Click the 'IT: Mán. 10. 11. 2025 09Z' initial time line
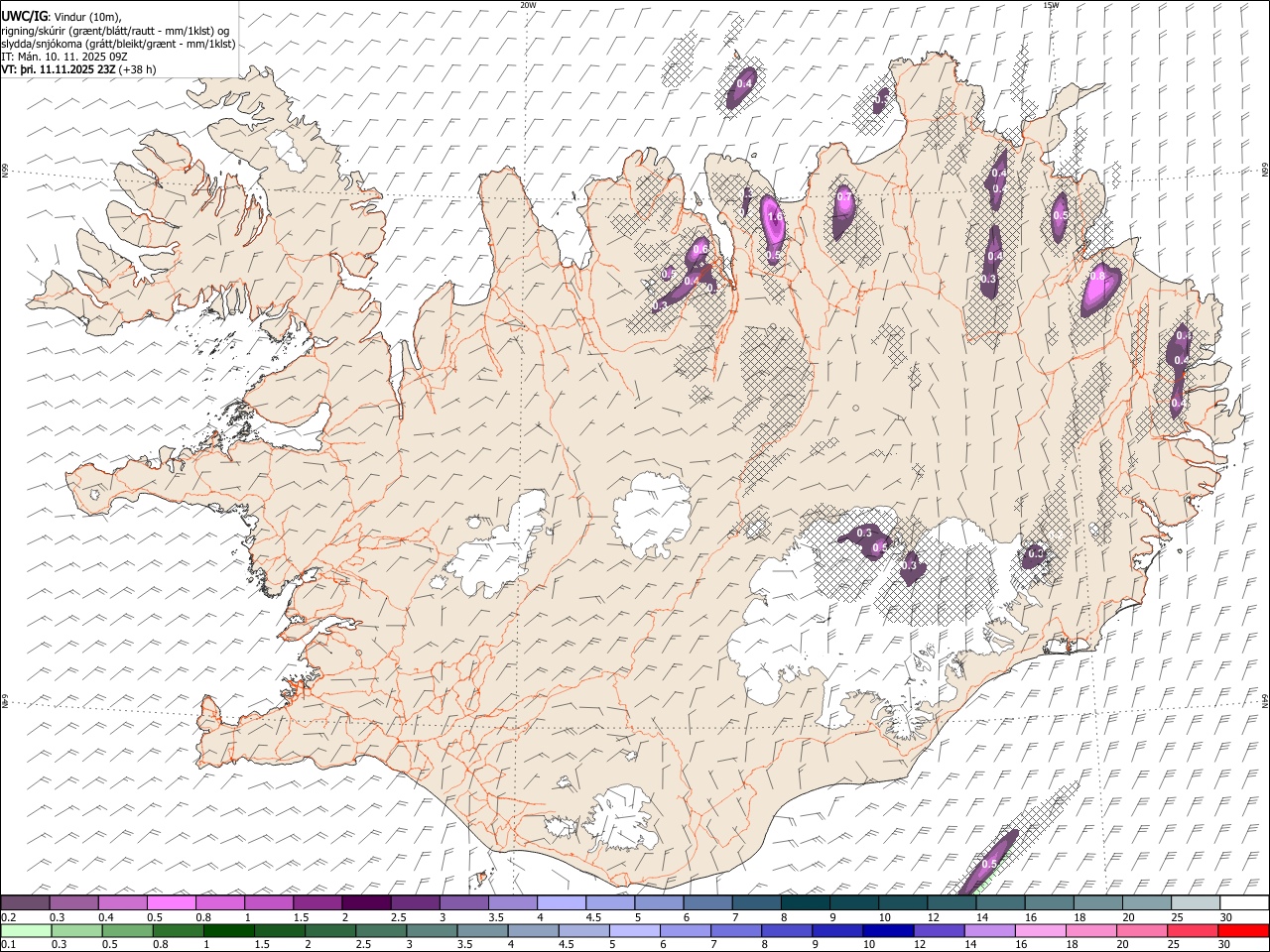Screen dimensions: 1270x952 coord(64,57)
